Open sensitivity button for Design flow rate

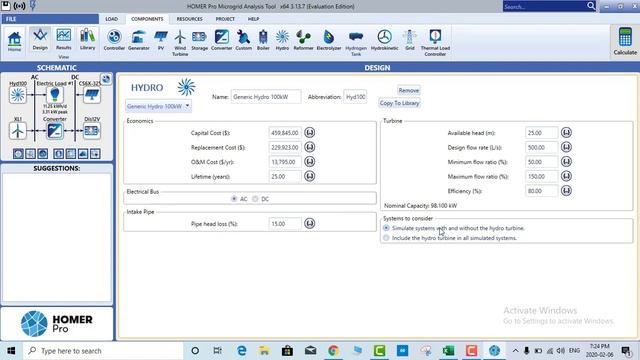pyautogui.click(x=566, y=147)
